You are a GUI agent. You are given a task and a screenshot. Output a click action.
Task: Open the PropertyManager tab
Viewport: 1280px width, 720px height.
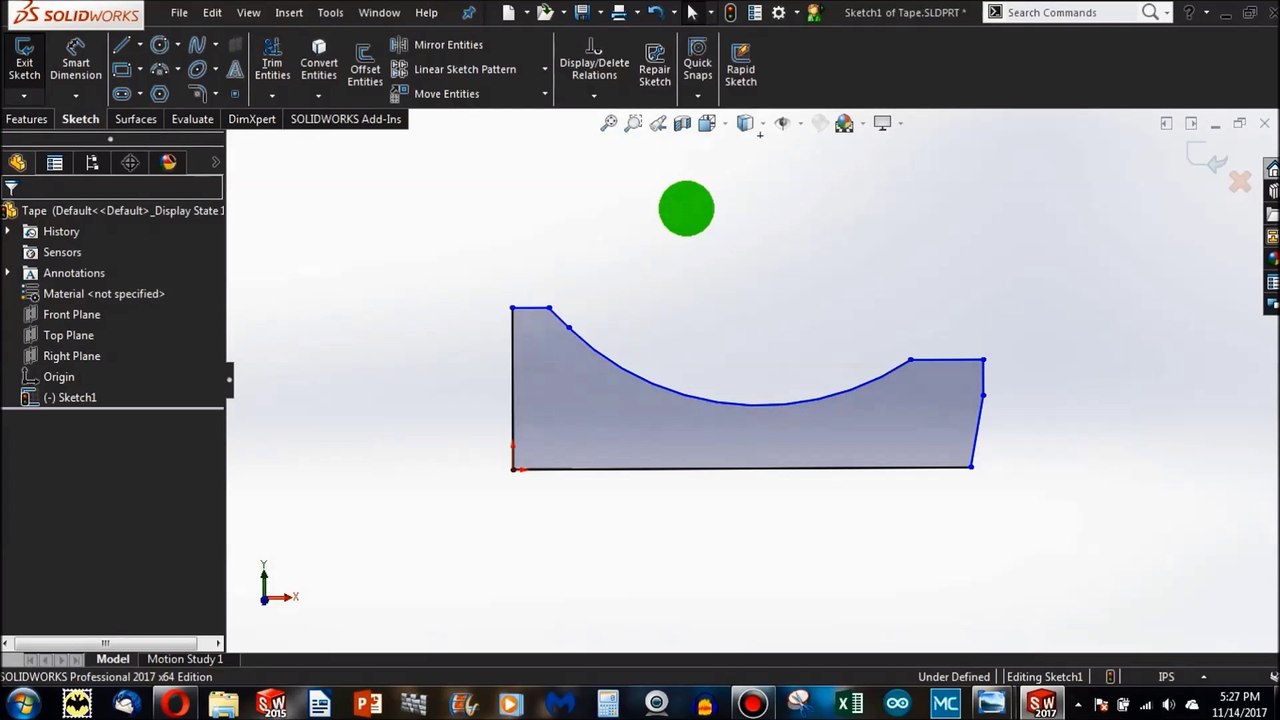(x=55, y=163)
